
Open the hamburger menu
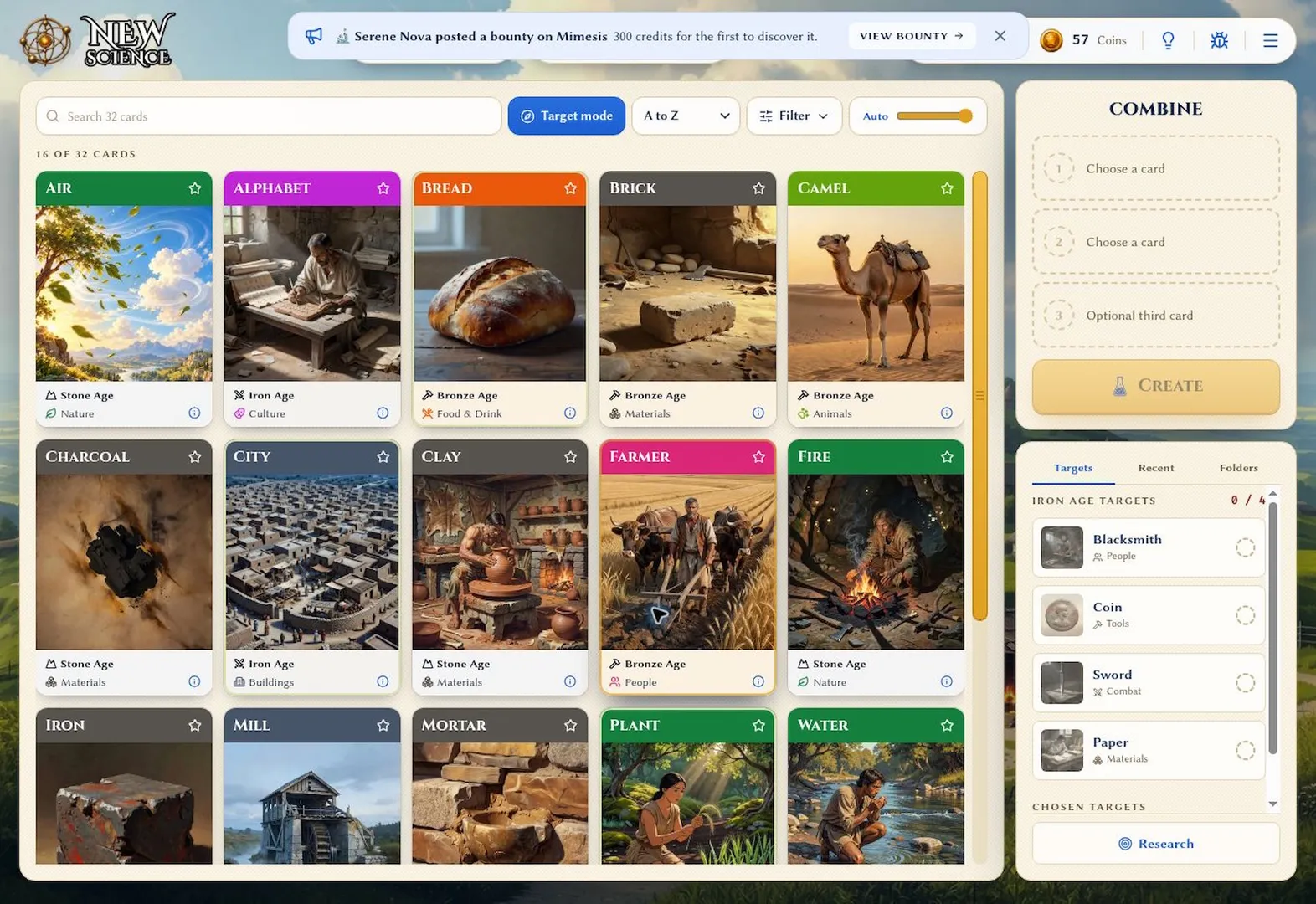[x=1270, y=40]
